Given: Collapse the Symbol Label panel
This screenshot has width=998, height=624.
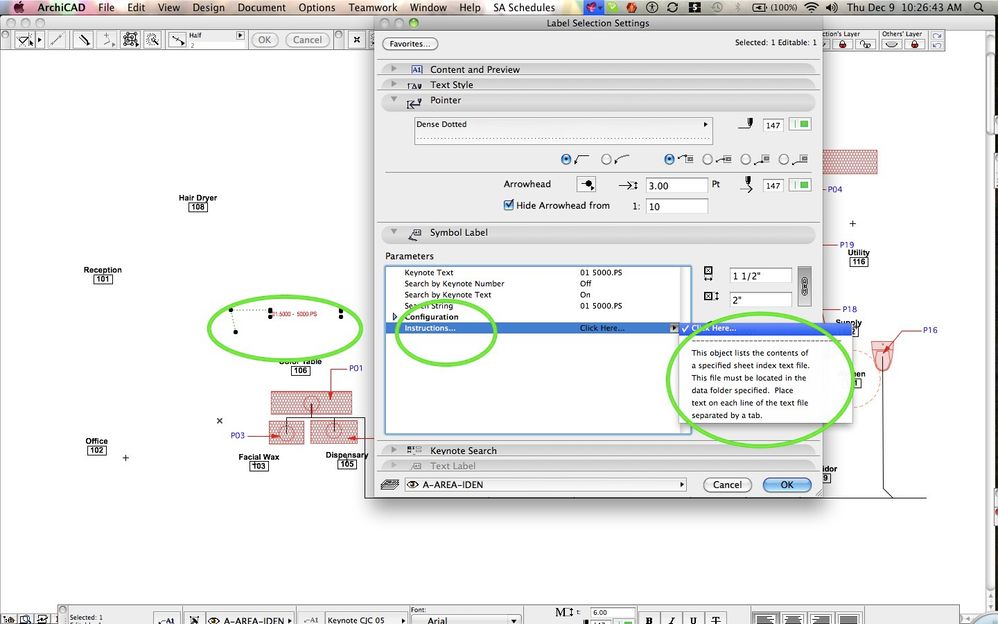Looking at the screenshot, I should click(x=394, y=232).
